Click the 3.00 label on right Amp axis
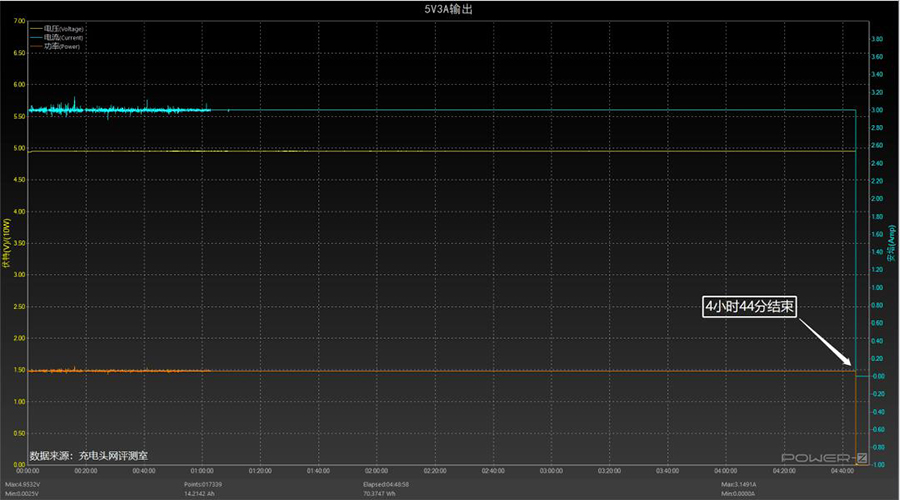The image size is (900, 500). pyautogui.click(x=877, y=110)
